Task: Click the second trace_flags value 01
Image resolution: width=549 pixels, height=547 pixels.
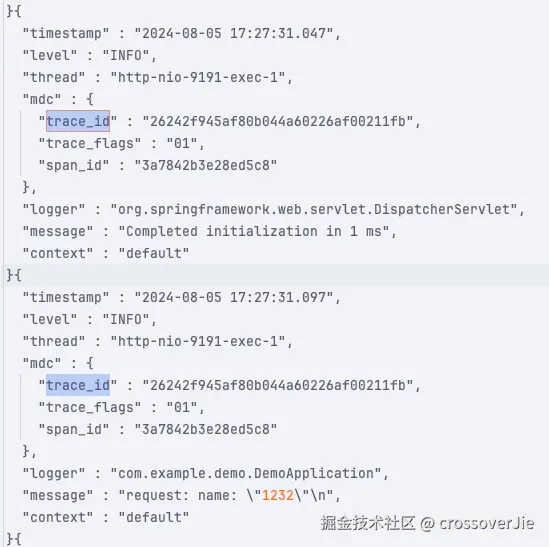Action: (182, 407)
